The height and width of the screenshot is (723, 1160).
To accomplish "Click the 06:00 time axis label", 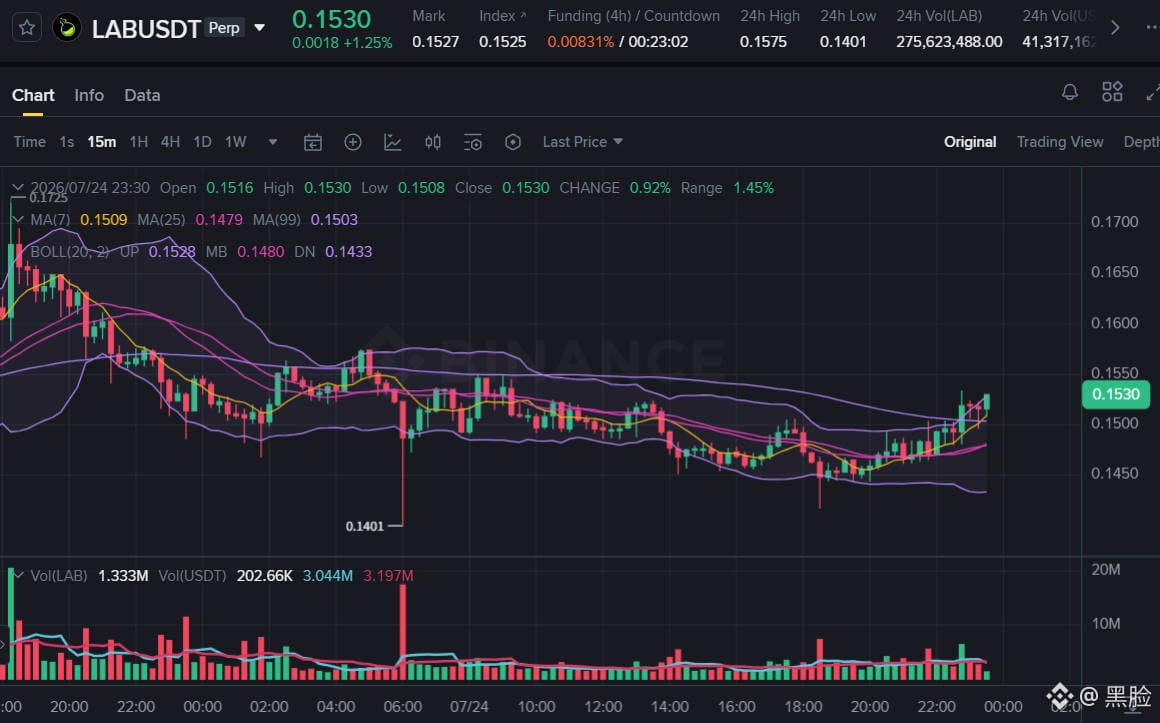I will 402,707.
